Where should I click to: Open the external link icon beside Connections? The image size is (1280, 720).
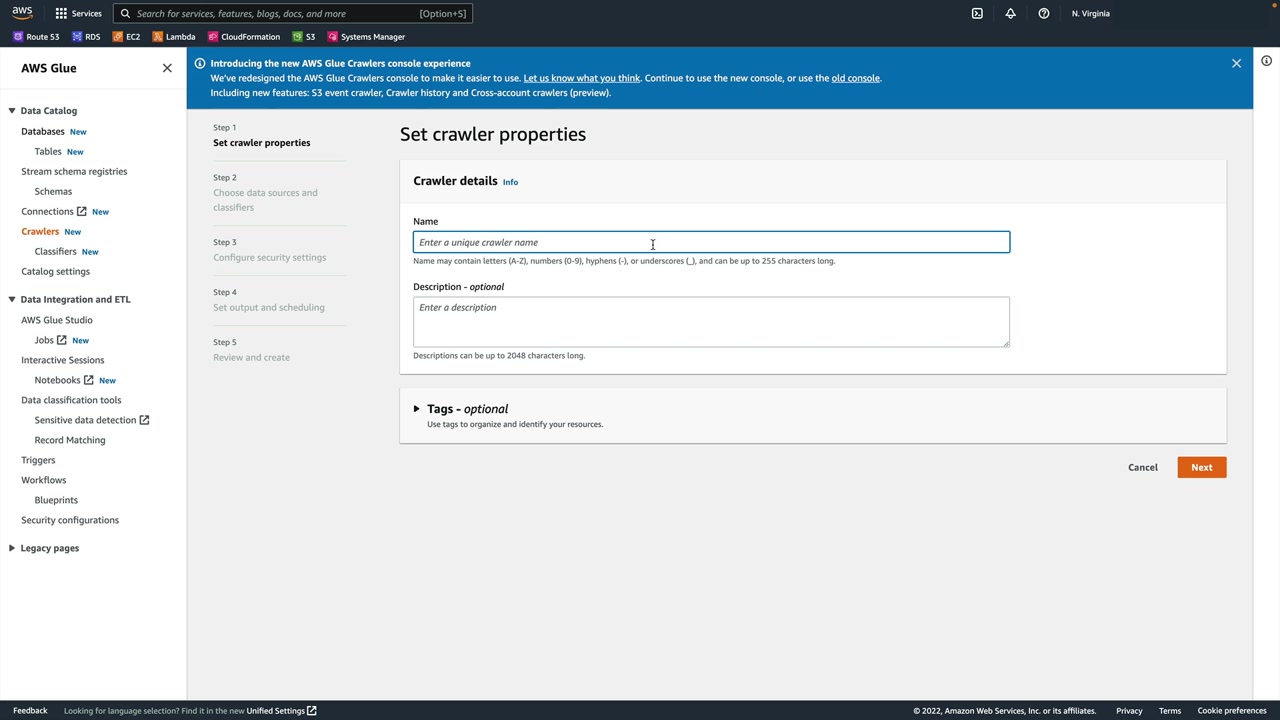tap(82, 211)
